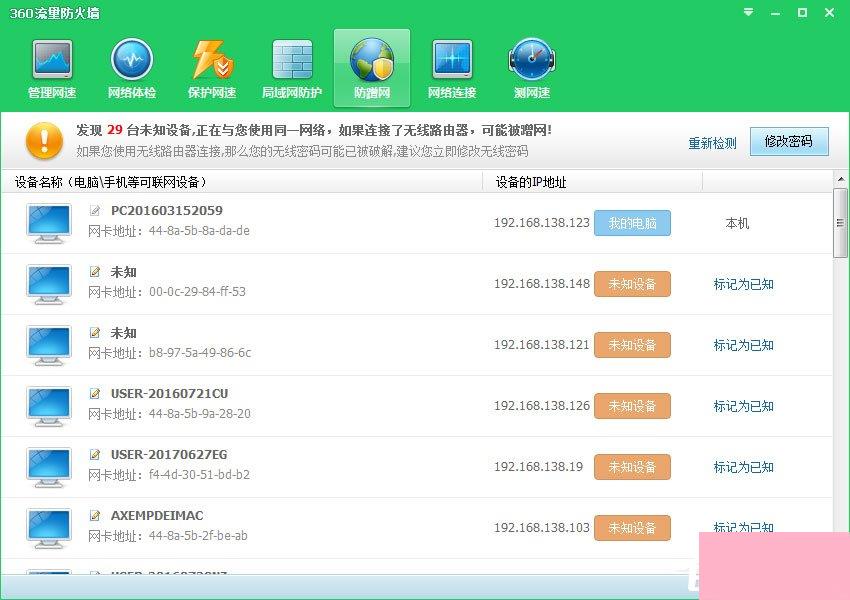Select the 防蹭网 globe shield tab

click(372, 69)
